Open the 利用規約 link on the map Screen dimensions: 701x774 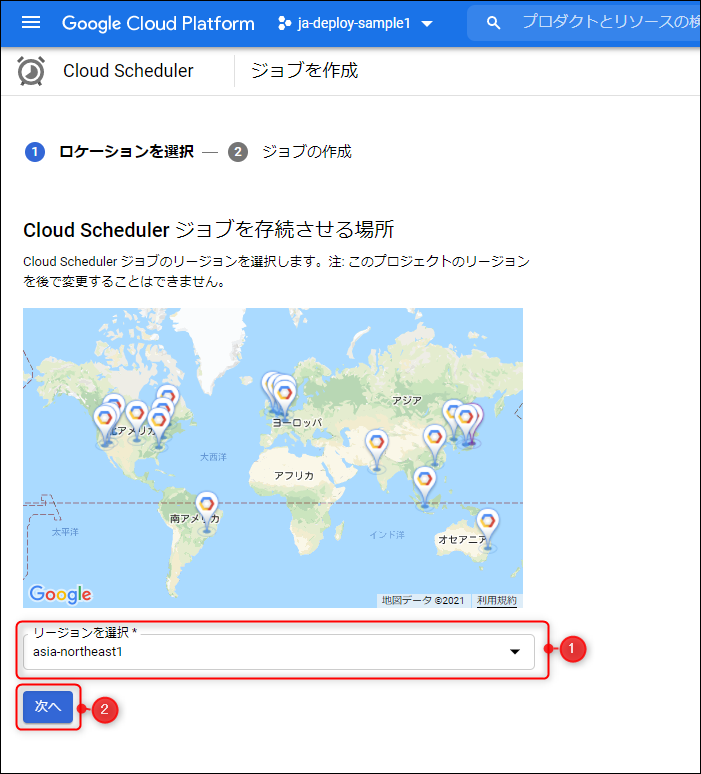click(x=497, y=600)
